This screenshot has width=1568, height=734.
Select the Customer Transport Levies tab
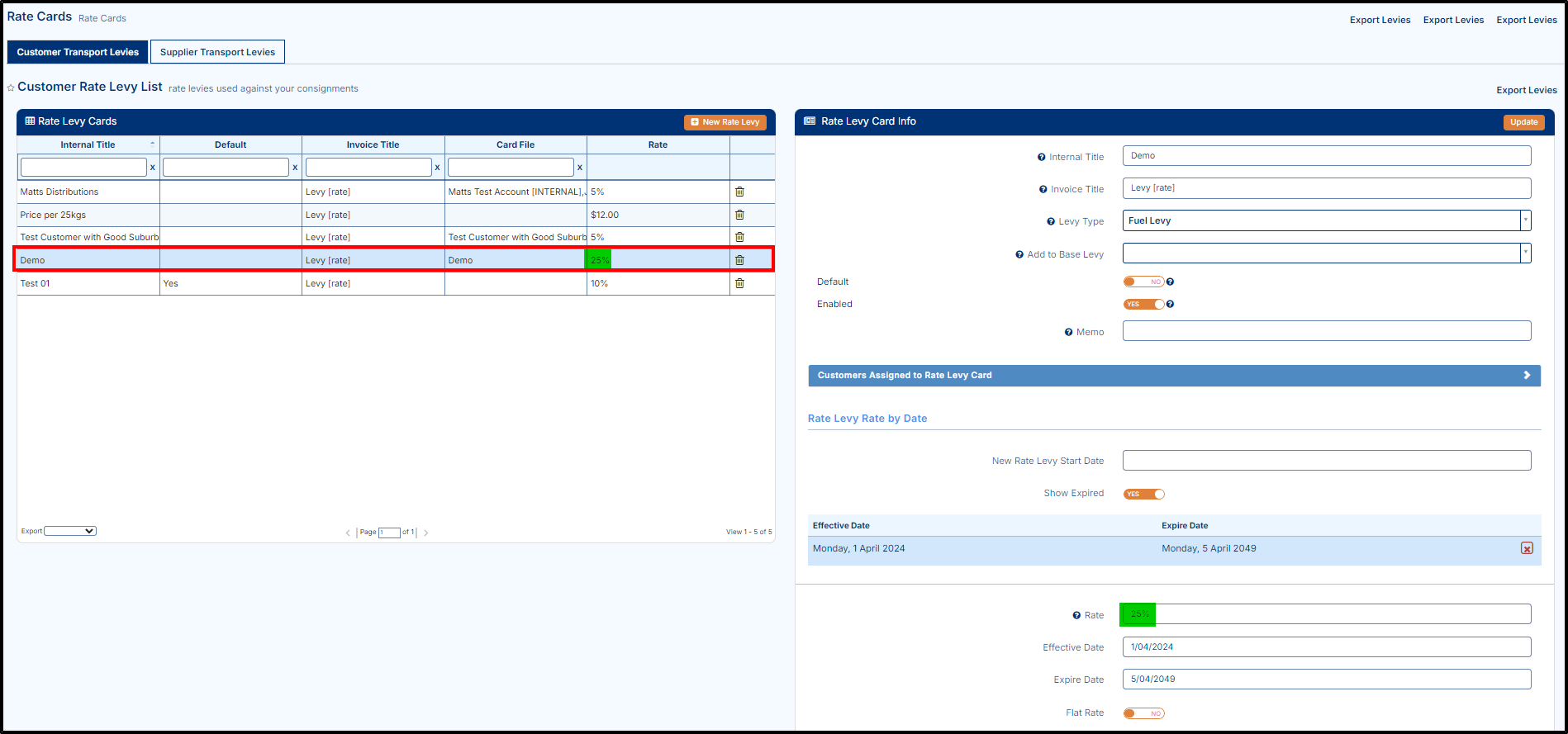[78, 52]
